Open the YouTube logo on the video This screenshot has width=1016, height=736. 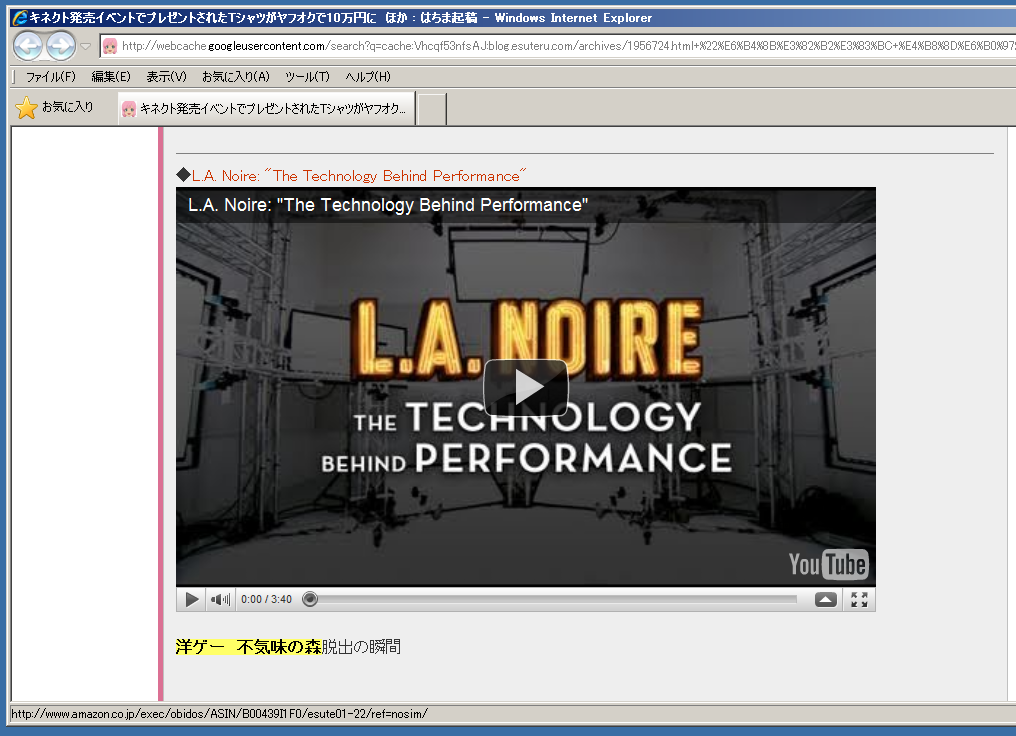827,564
